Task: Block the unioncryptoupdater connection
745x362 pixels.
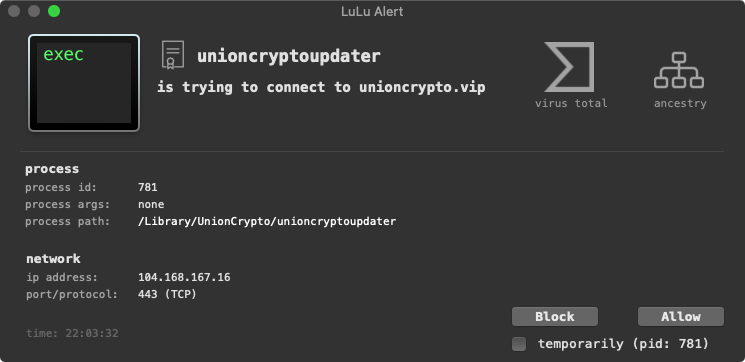Action: point(555,316)
